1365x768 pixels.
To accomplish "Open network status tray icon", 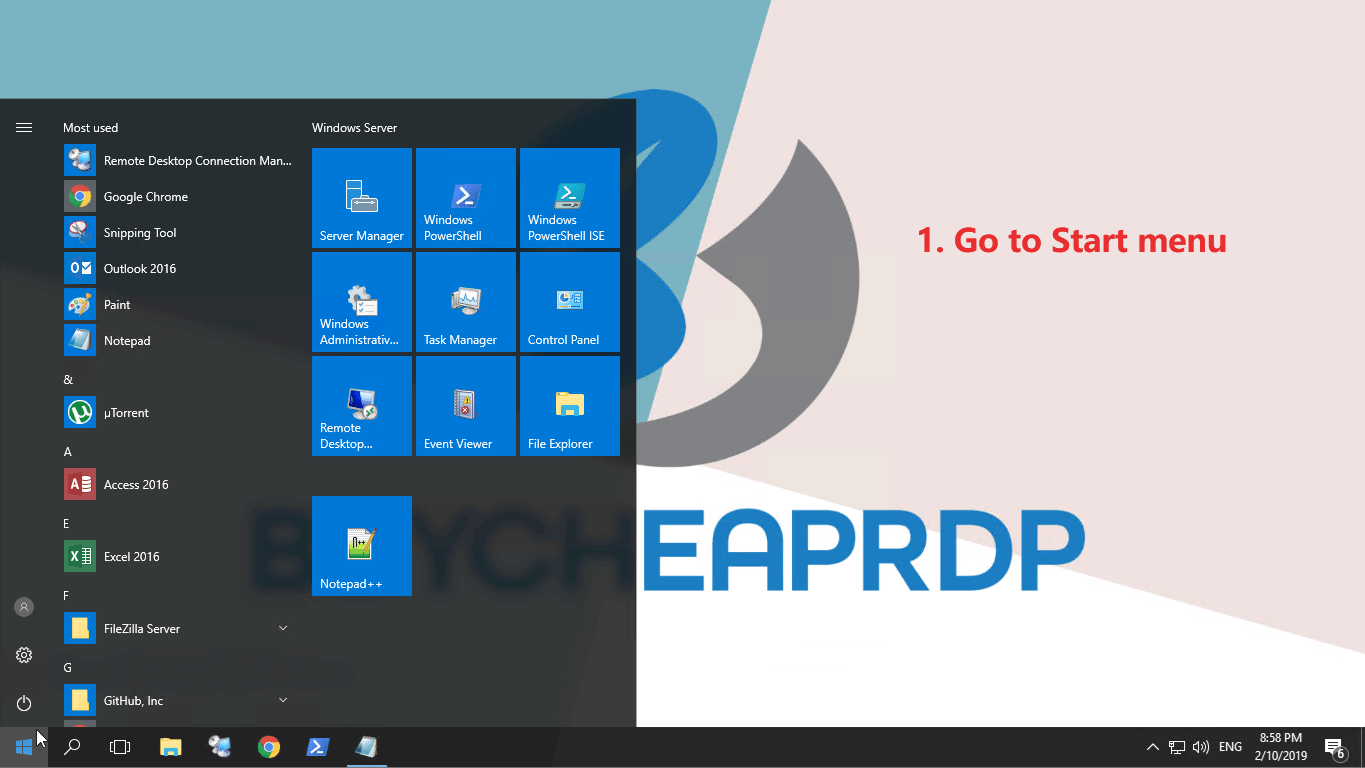I will [x=1177, y=747].
